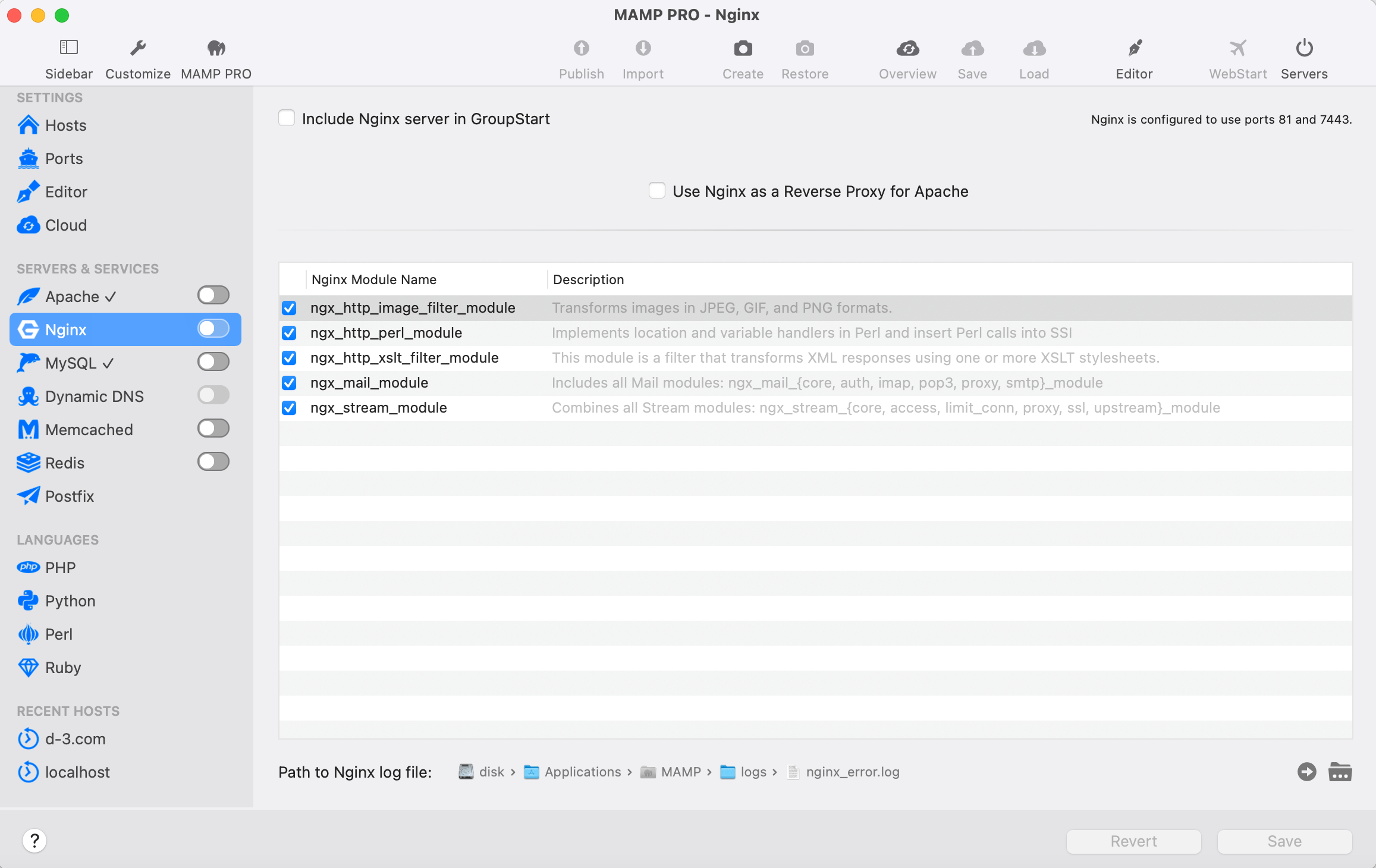Screen dimensions: 1376x868
Task: Click the Description column header
Action: [x=950, y=279]
